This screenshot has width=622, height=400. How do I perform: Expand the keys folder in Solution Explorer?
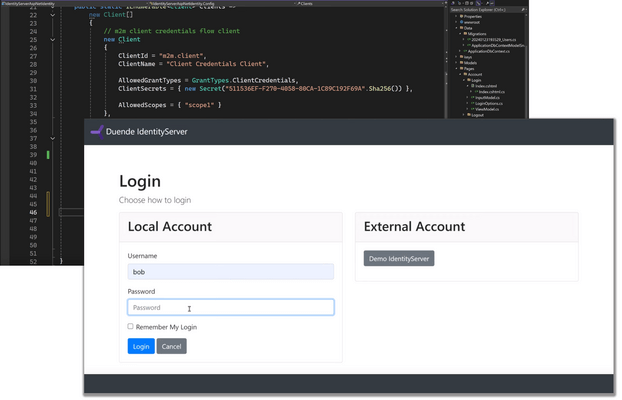pyautogui.click(x=457, y=57)
